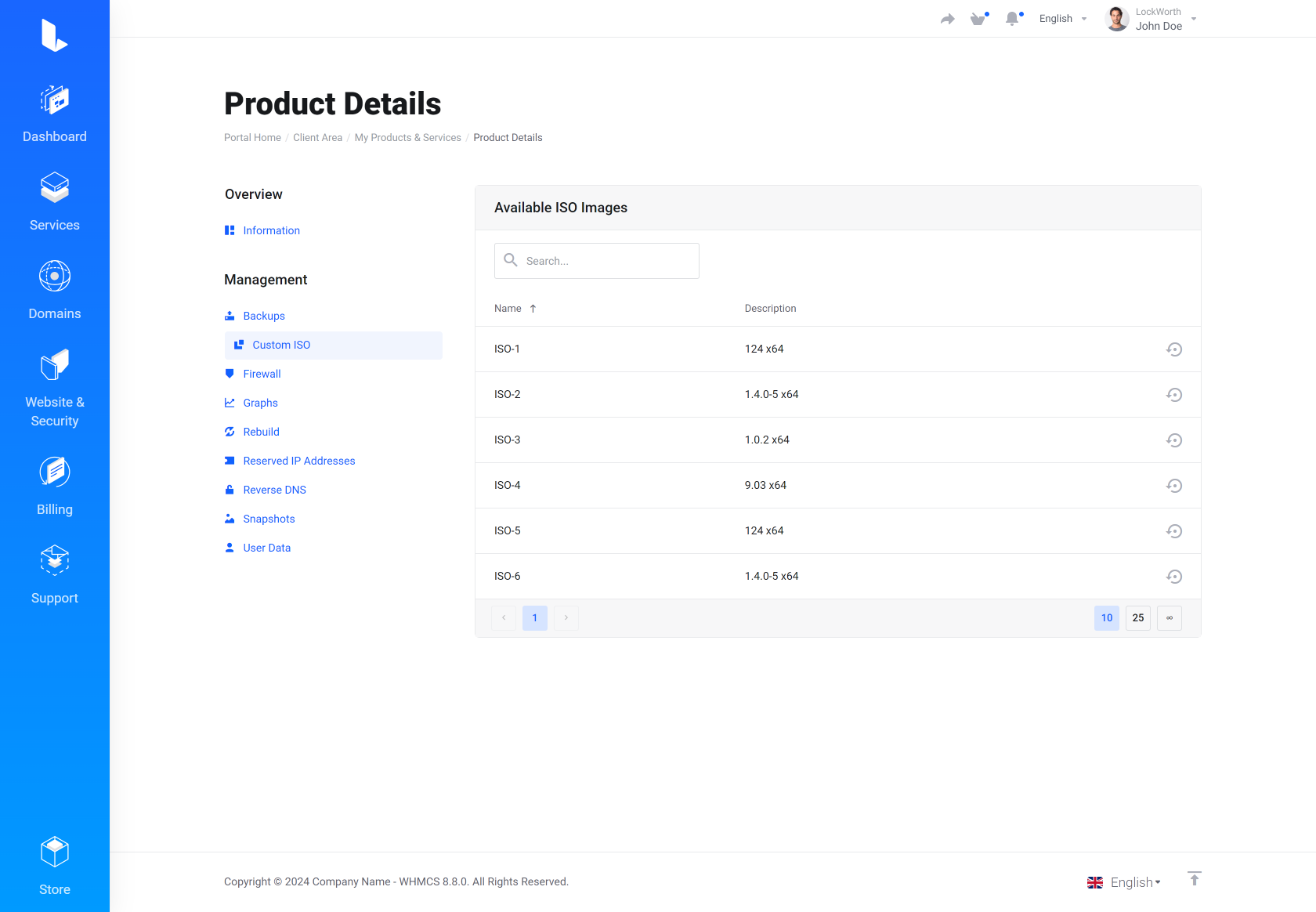Click the Name column sort arrow
The image size is (1316, 912).
533,309
